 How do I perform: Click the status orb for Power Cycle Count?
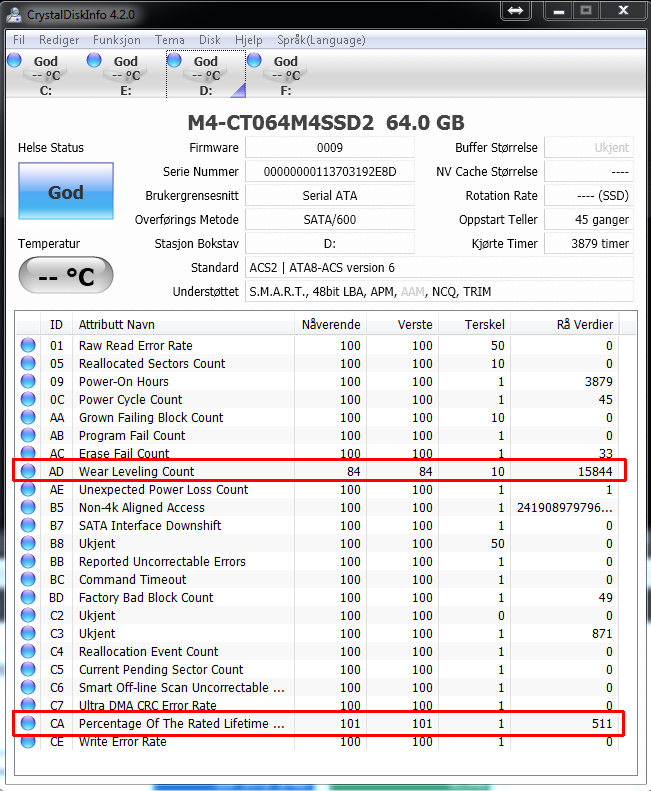coord(28,399)
